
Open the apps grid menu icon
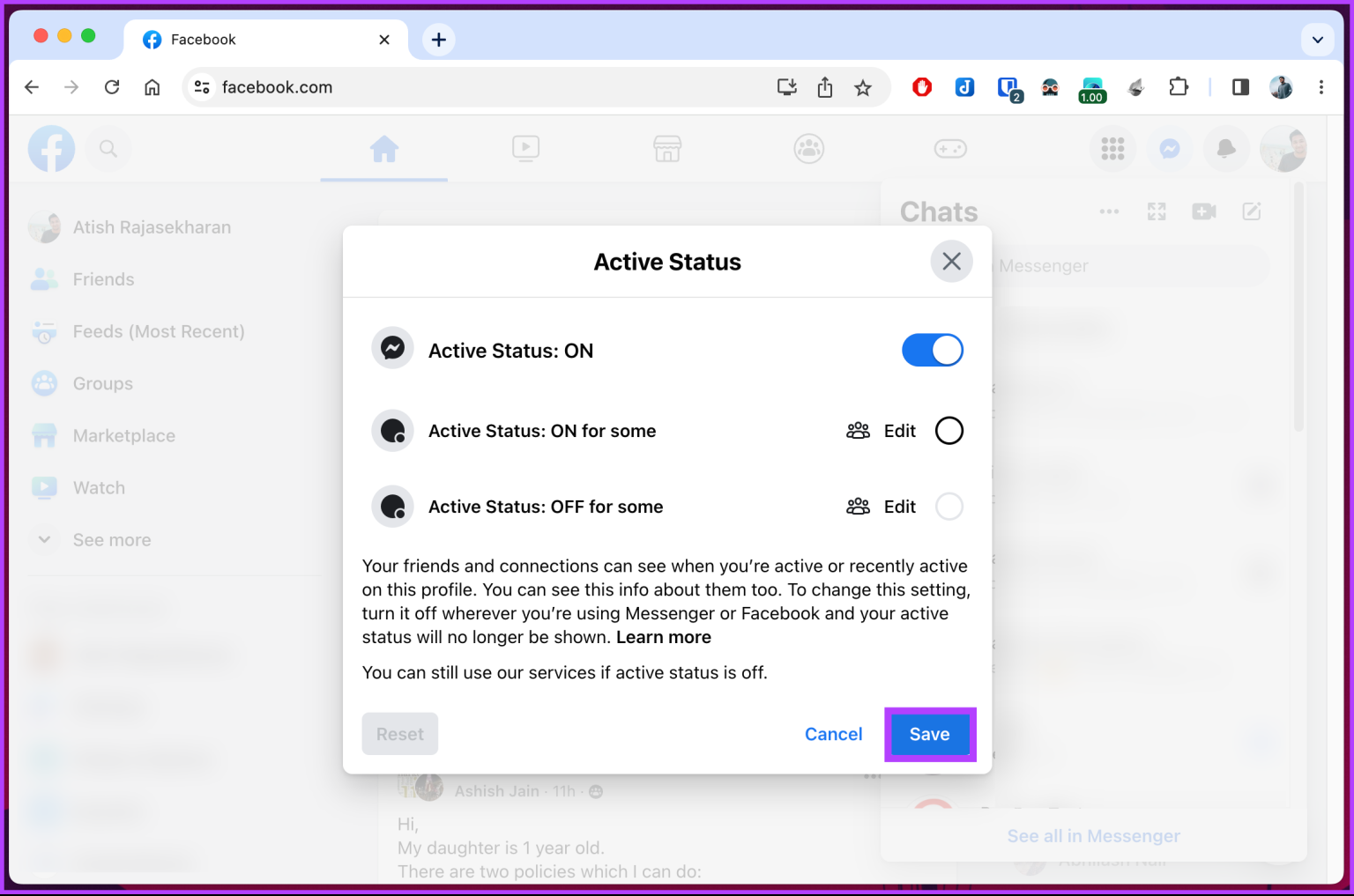click(1112, 149)
